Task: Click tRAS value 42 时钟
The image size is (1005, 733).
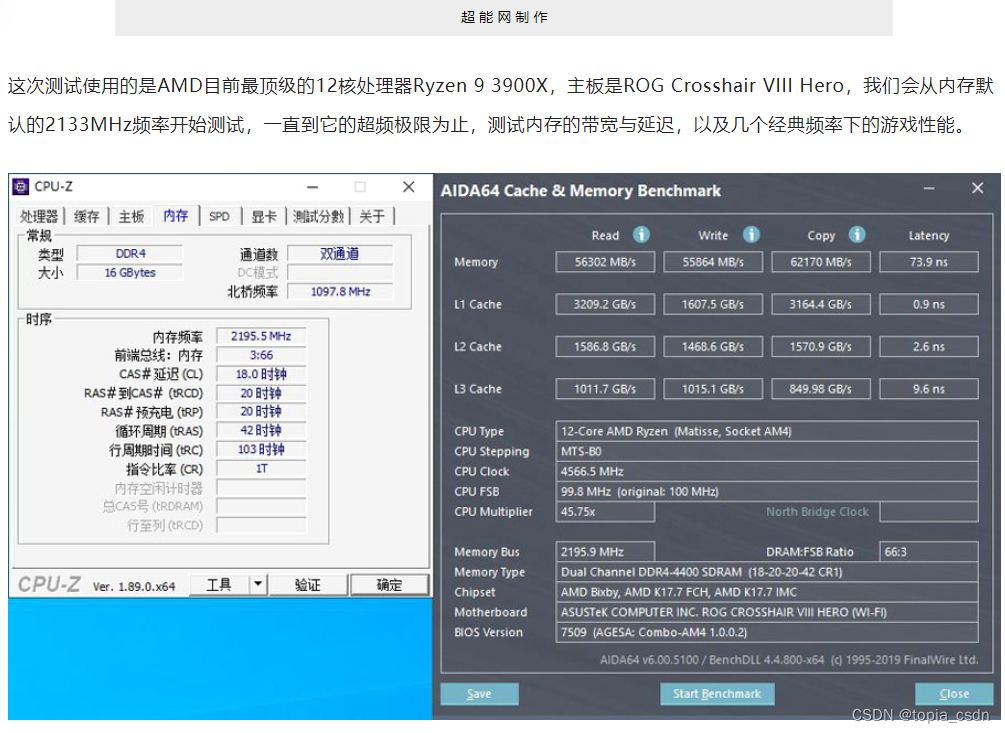Action: point(261,431)
